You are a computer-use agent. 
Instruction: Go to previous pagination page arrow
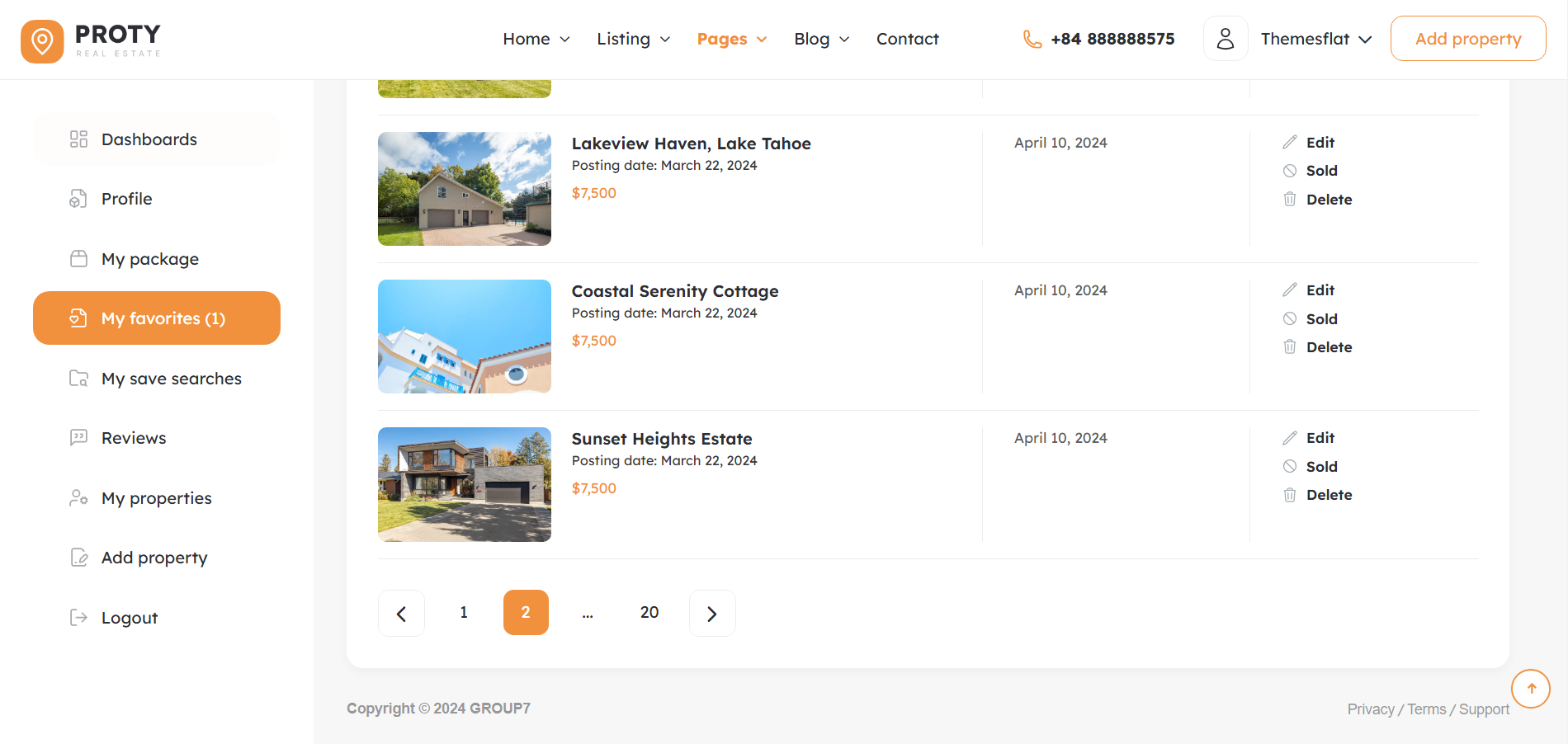coord(401,613)
